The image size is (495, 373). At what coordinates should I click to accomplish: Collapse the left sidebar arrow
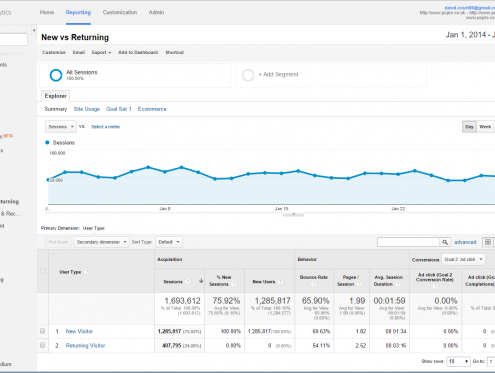(x=34, y=30)
